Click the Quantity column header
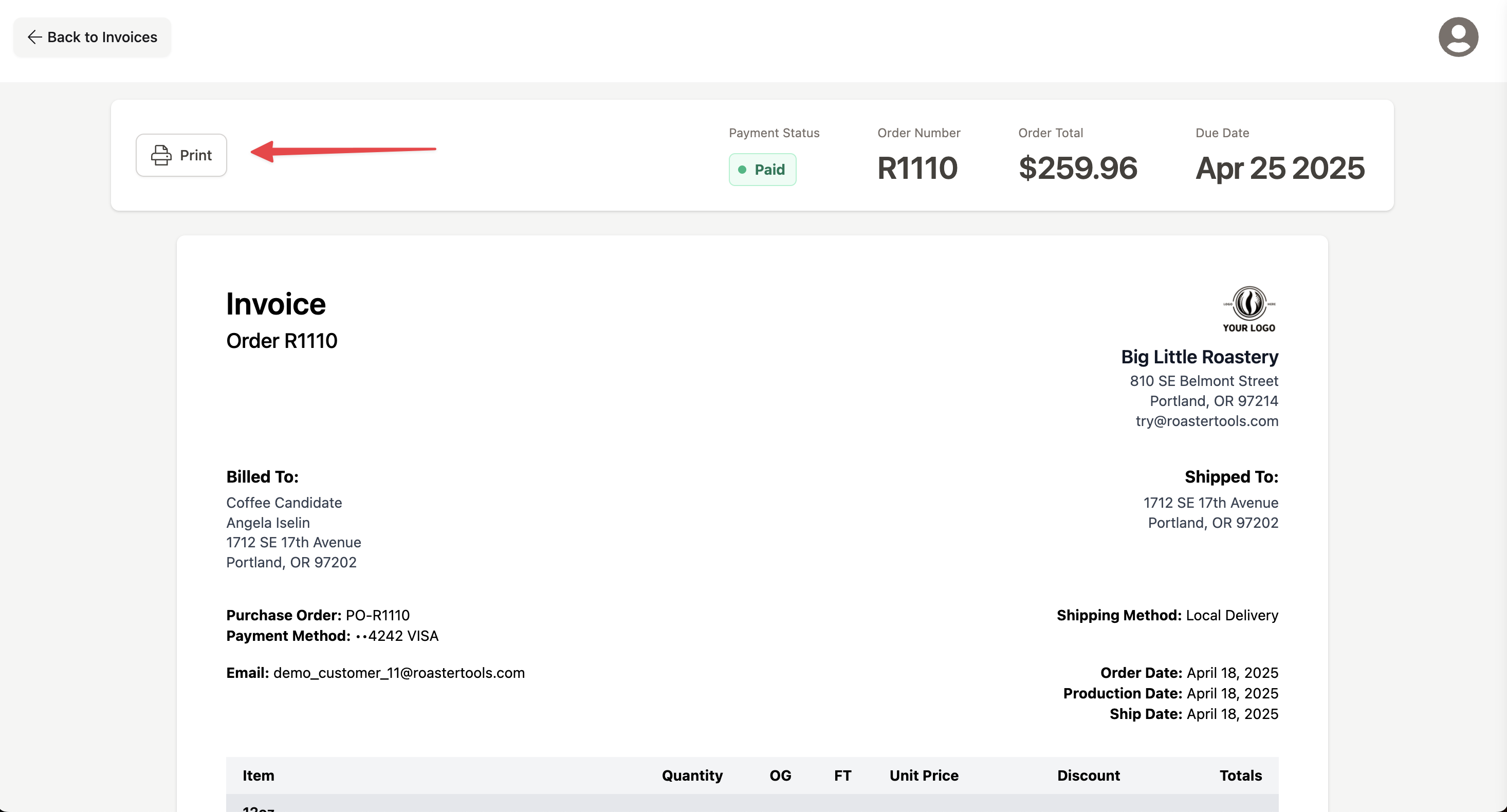The image size is (1507, 812). (692, 776)
